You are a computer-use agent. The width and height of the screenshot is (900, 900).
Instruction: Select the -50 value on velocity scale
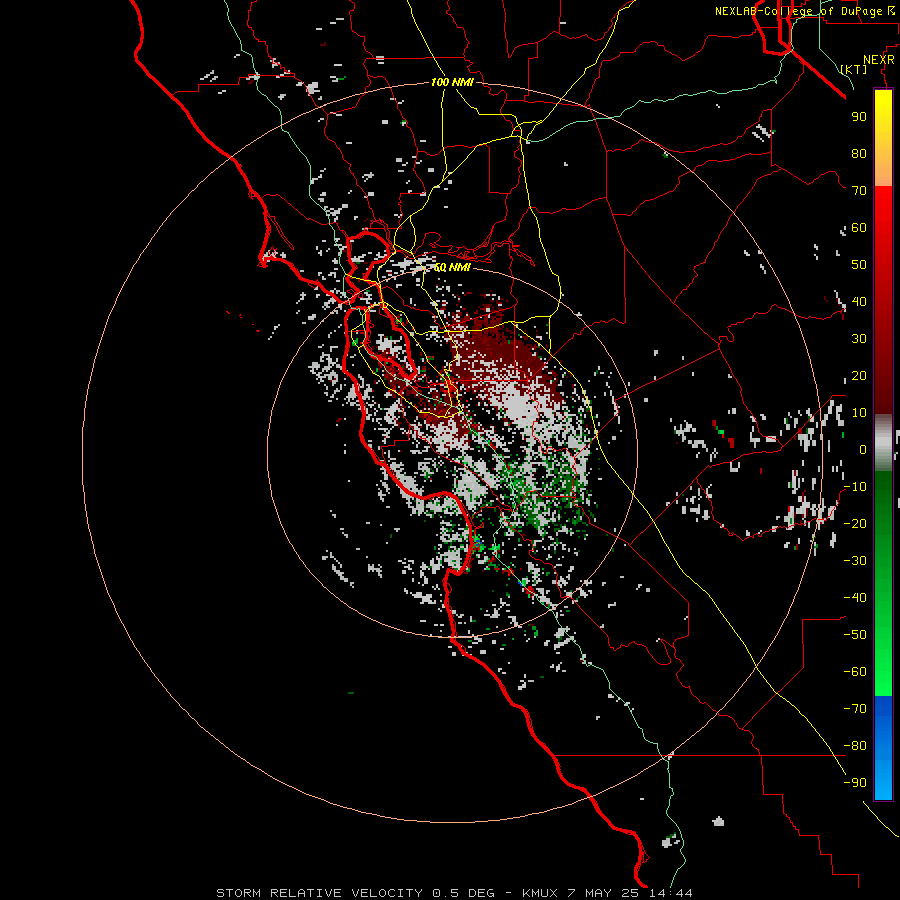(855, 634)
